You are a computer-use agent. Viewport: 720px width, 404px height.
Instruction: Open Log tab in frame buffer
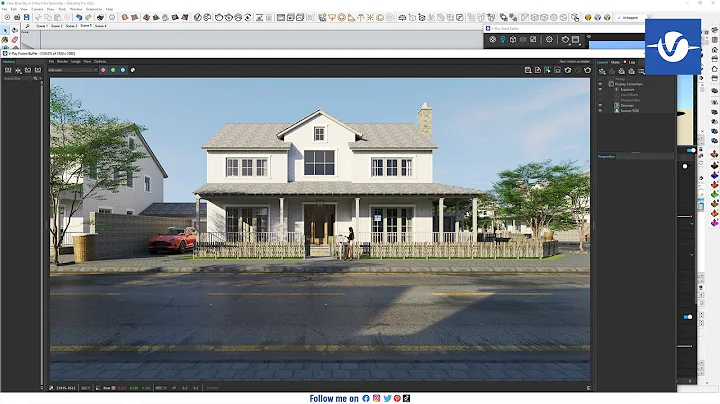632,62
